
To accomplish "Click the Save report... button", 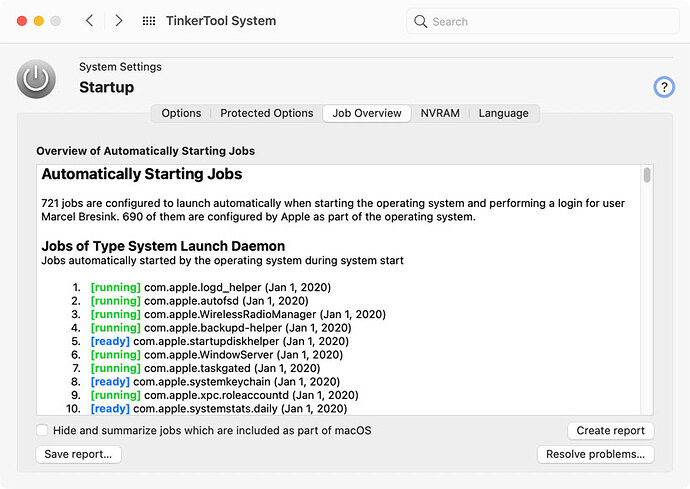I will (x=78, y=454).
